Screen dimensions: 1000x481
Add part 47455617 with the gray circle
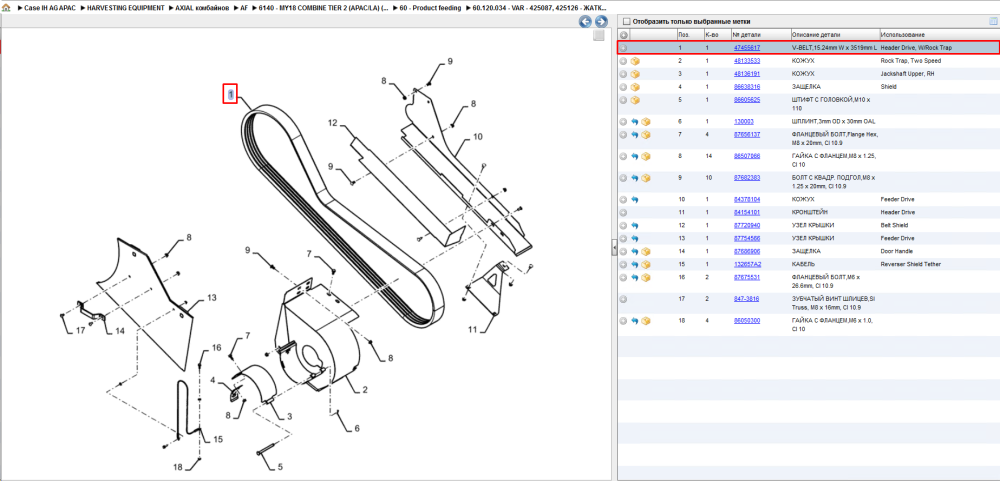tap(624, 48)
